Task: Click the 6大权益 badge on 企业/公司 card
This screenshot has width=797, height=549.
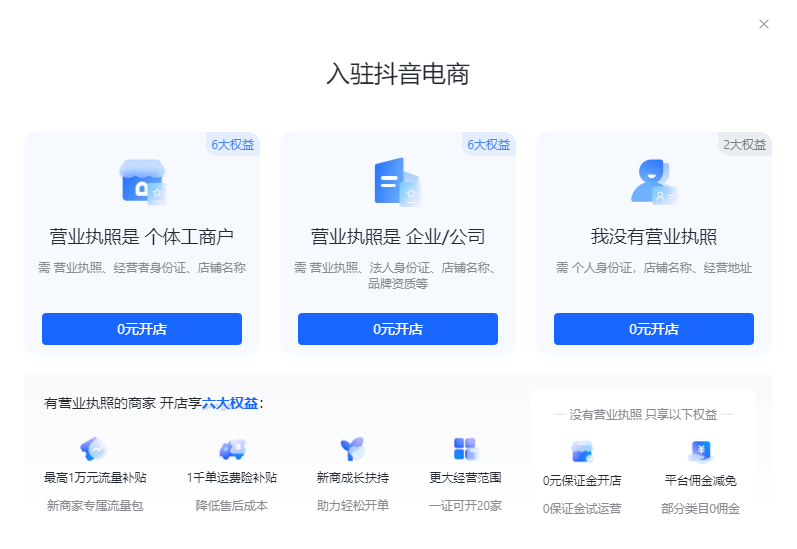Action: (488, 144)
